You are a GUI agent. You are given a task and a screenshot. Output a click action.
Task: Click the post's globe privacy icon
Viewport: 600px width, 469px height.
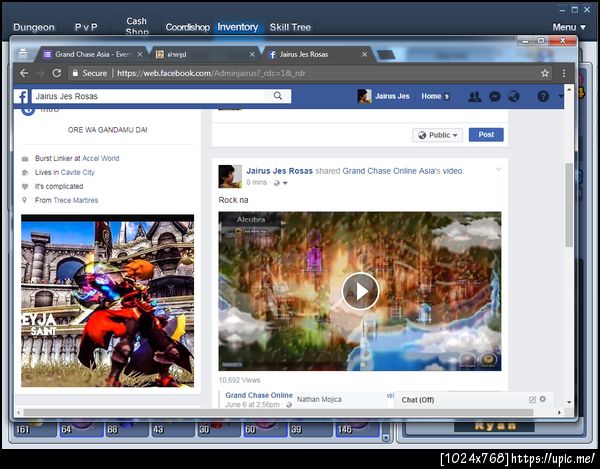pyautogui.click(x=277, y=183)
